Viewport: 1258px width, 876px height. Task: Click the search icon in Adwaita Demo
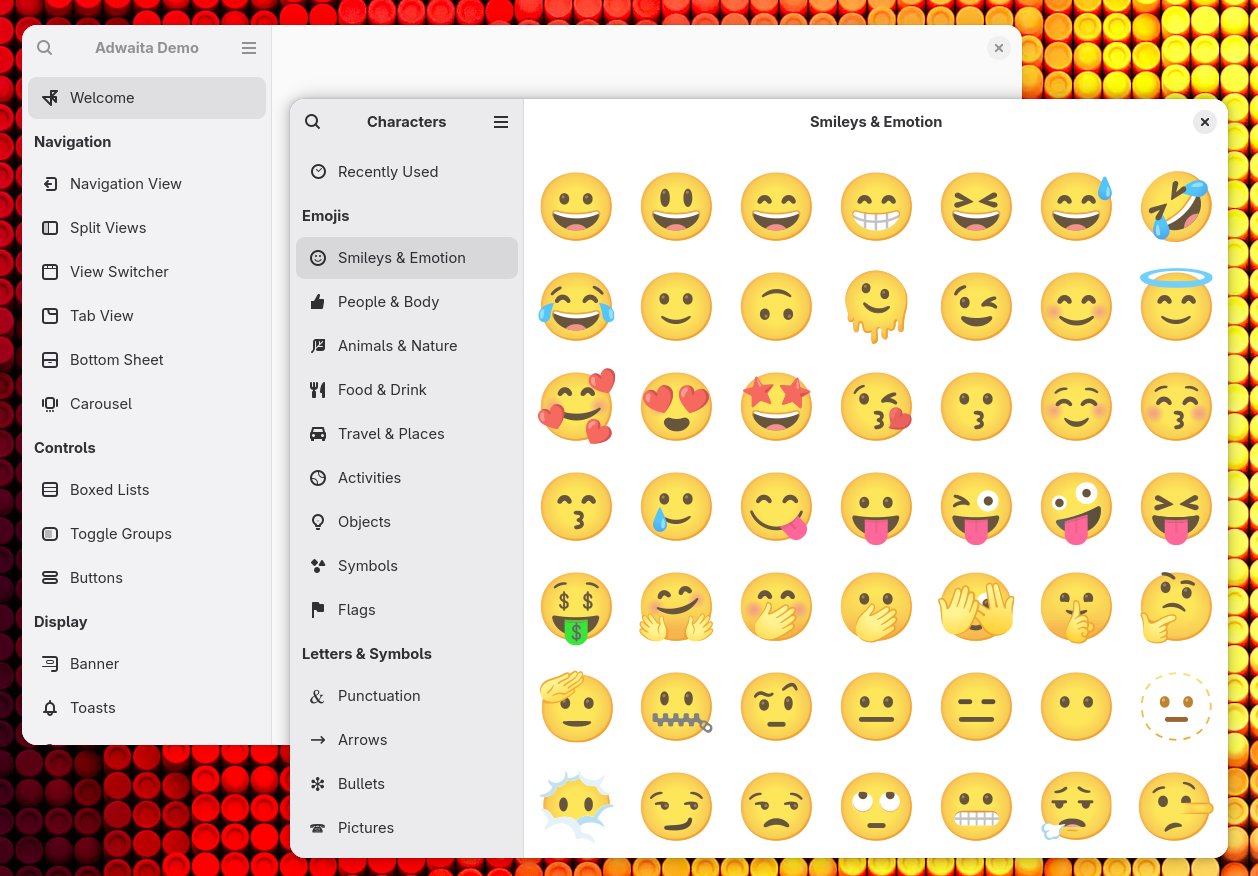click(45, 48)
